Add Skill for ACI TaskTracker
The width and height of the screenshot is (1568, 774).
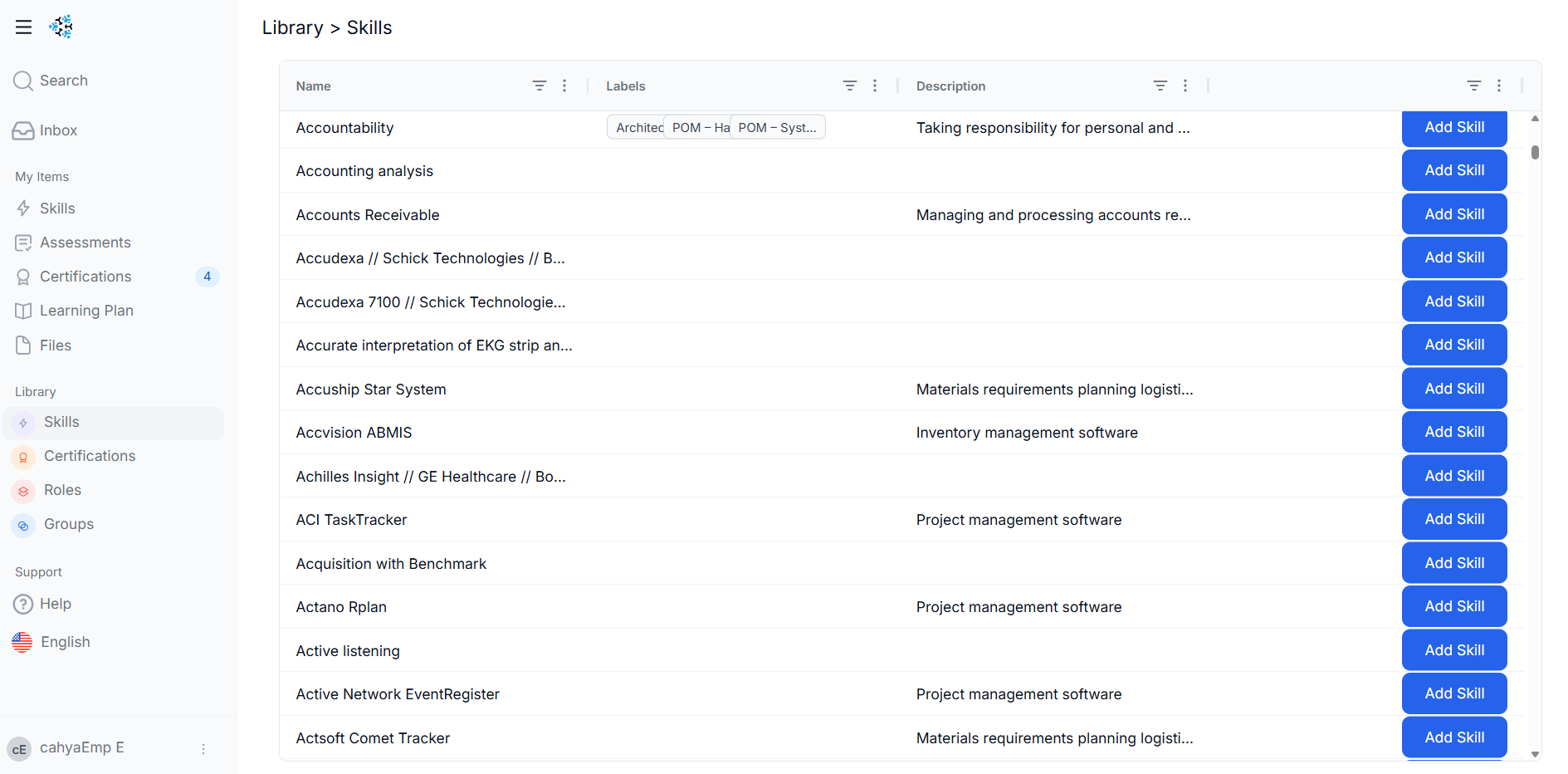coord(1454,519)
